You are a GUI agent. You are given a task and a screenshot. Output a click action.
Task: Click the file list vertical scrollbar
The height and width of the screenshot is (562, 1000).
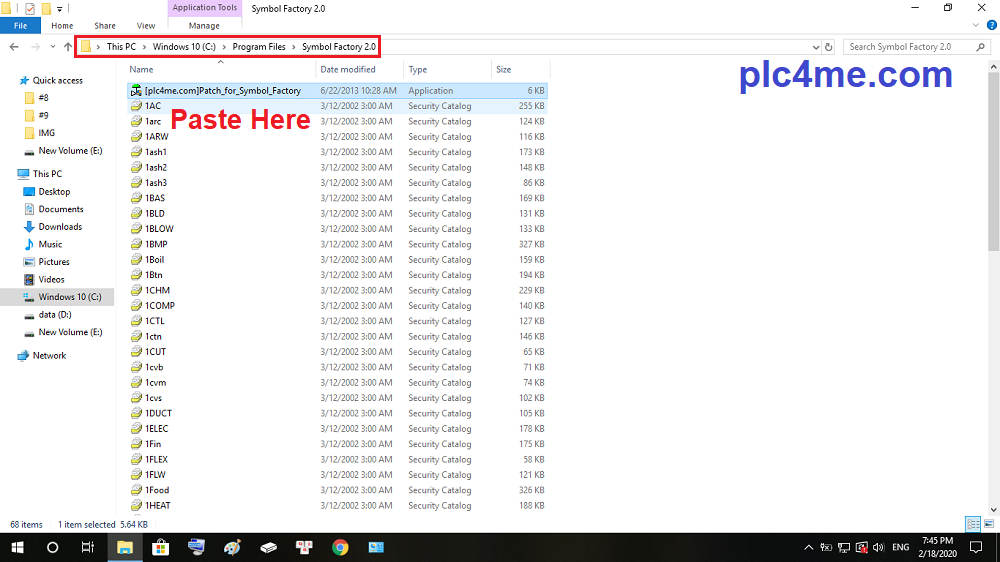point(992,200)
